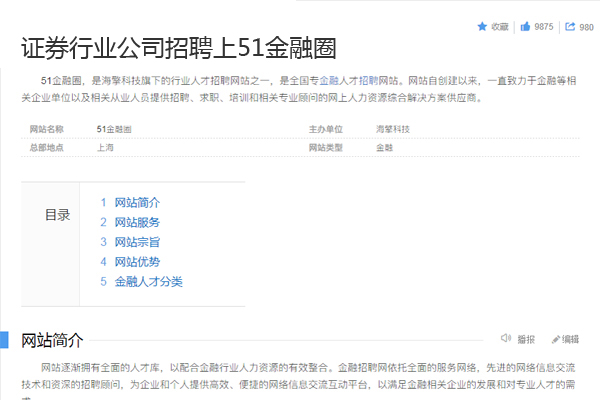Click the 网站简介 section heading
This screenshot has height=400, width=600.
pos(52,340)
